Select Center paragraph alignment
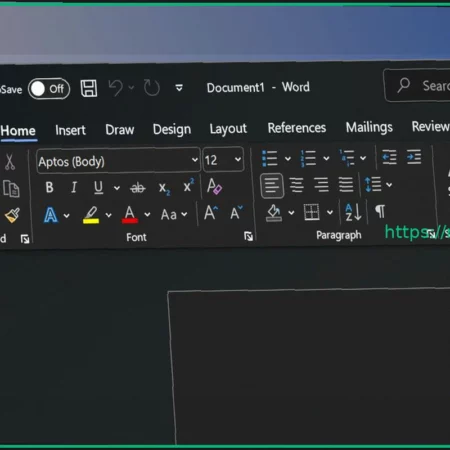 pyautogui.click(x=297, y=185)
